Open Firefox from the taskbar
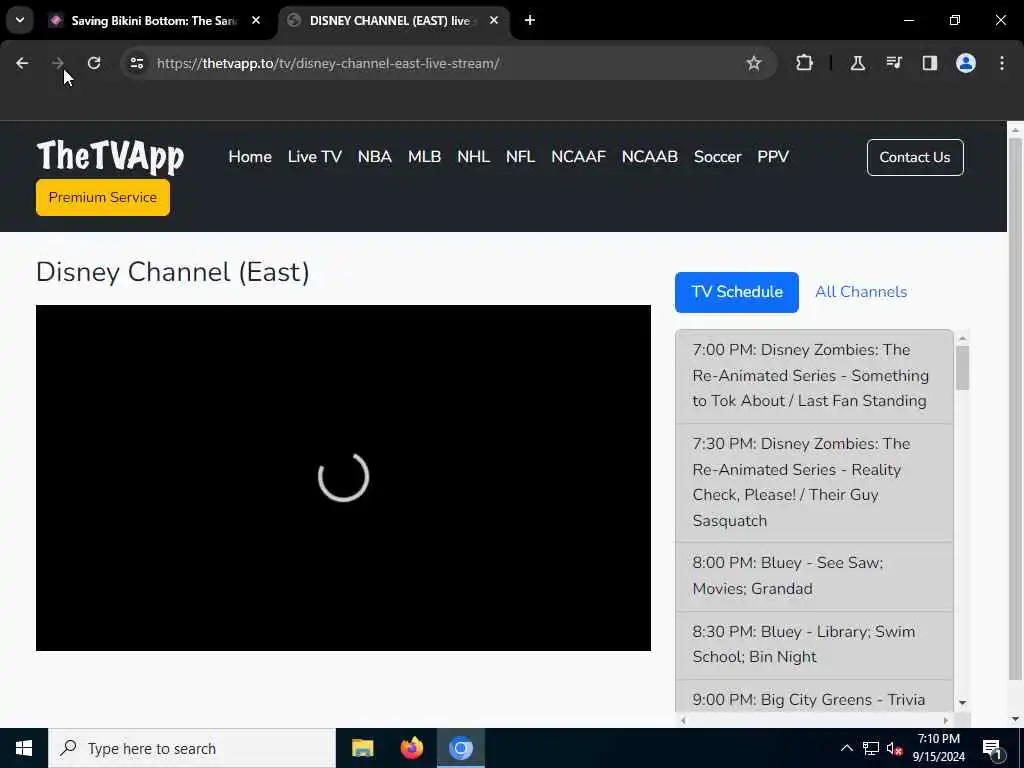The height and width of the screenshot is (768, 1024). pyautogui.click(x=411, y=748)
